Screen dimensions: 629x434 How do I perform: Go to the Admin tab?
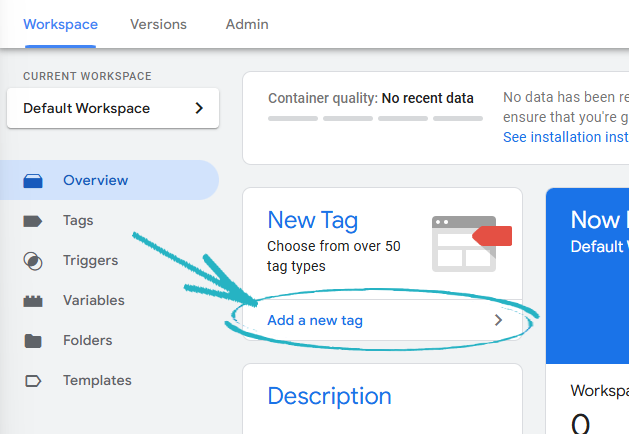coord(247,24)
